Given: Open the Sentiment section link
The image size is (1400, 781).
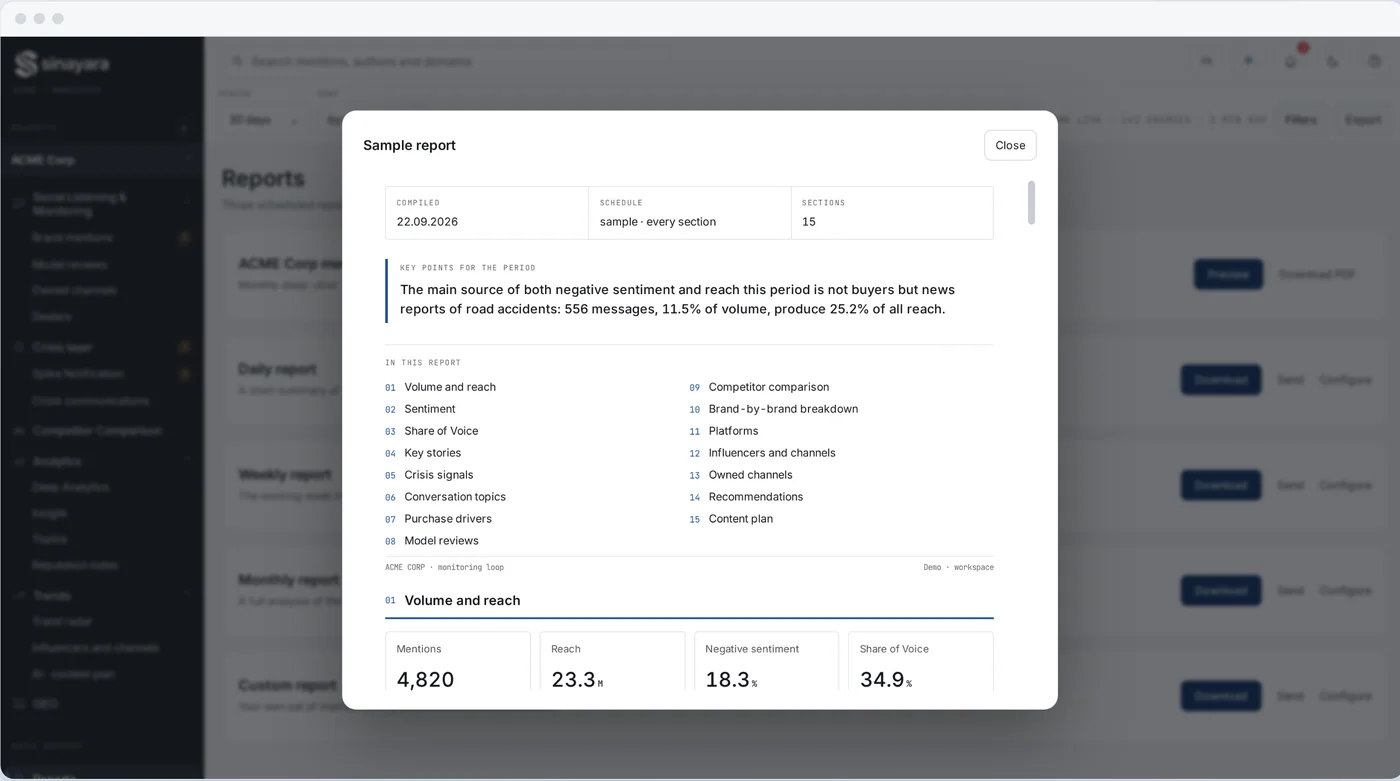Looking at the screenshot, I should pyautogui.click(x=430, y=409).
